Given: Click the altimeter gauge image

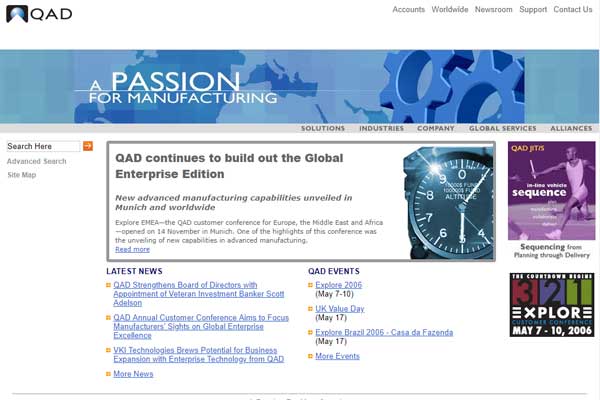Looking at the screenshot, I should (x=448, y=202).
